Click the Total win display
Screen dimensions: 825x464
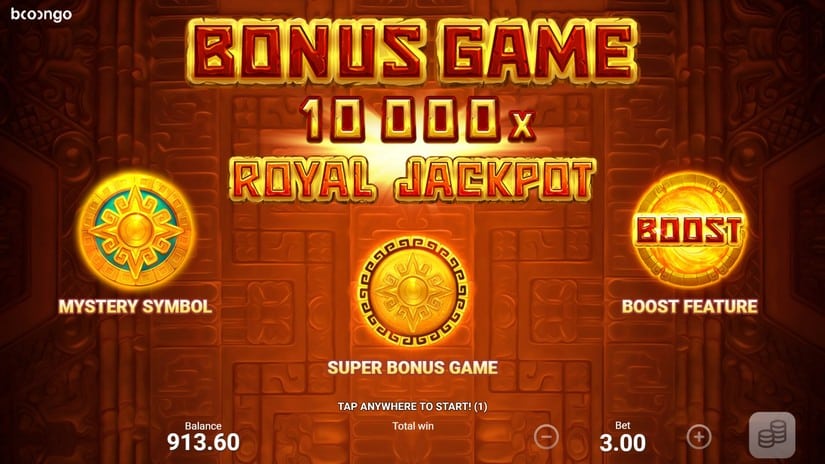pyautogui.click(x=412, y=426)
